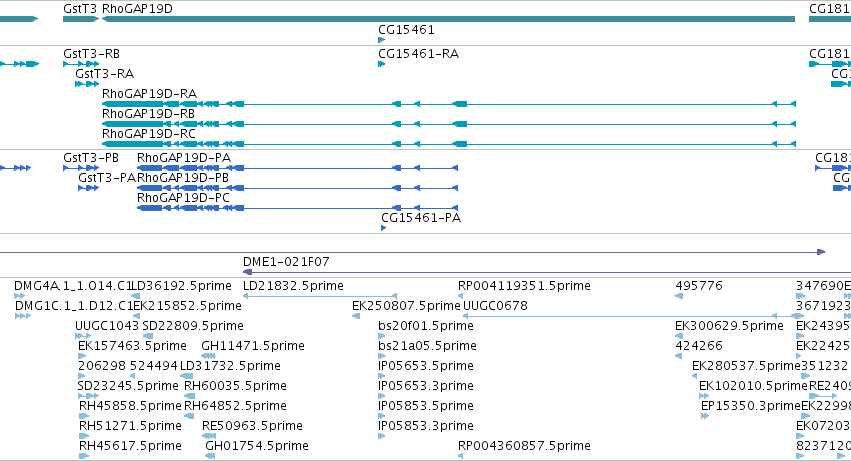The width and height of the screenshot is (851, 461).
Task: Select the LD31732.5prime EST label
Action: pyautogui.click(x=231, y=367)
